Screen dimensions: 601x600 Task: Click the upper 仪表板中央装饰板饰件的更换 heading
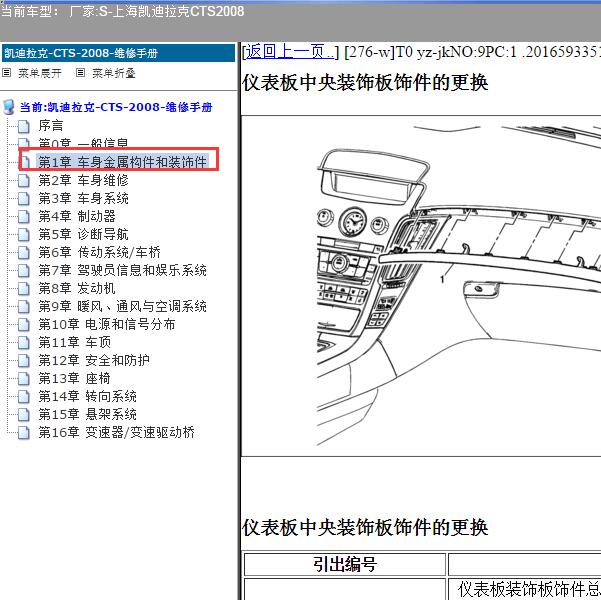tap(365, 83)
